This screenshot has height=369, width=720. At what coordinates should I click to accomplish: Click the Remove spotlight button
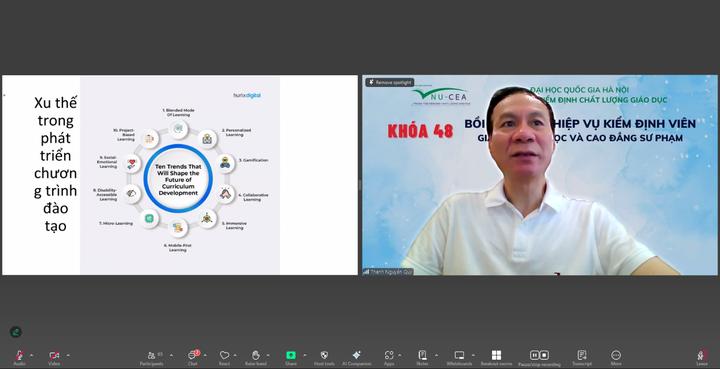(390, 83)
